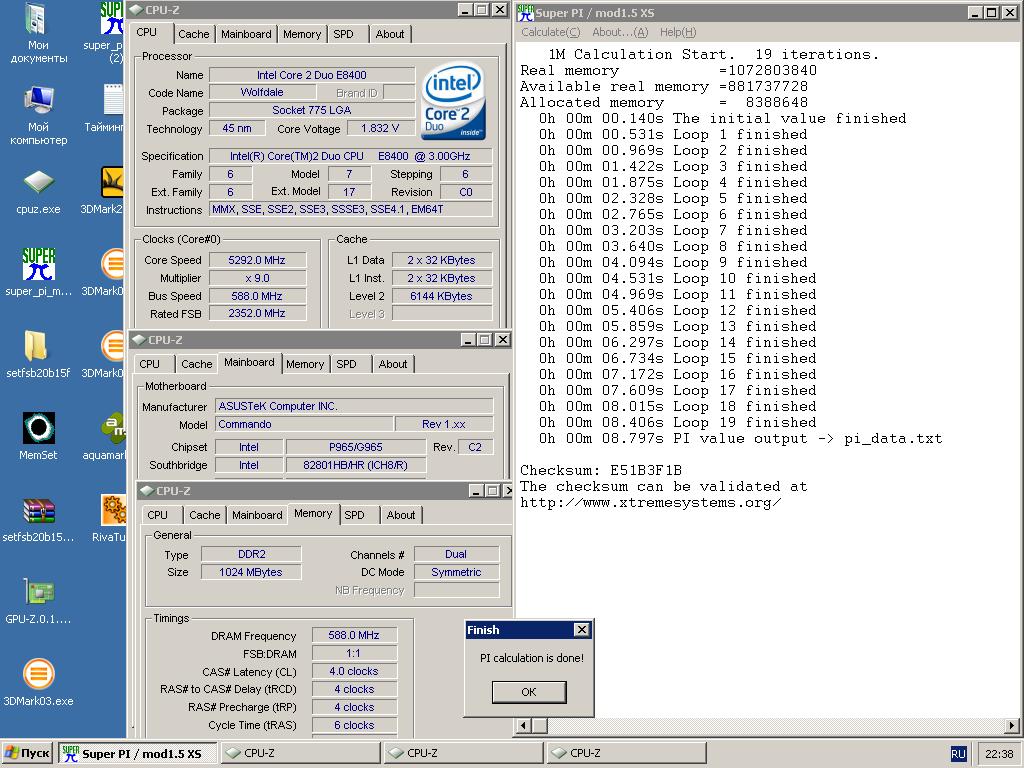Open Help menu in Super PI
1024x768 pixels.
(x=678, y=32)
